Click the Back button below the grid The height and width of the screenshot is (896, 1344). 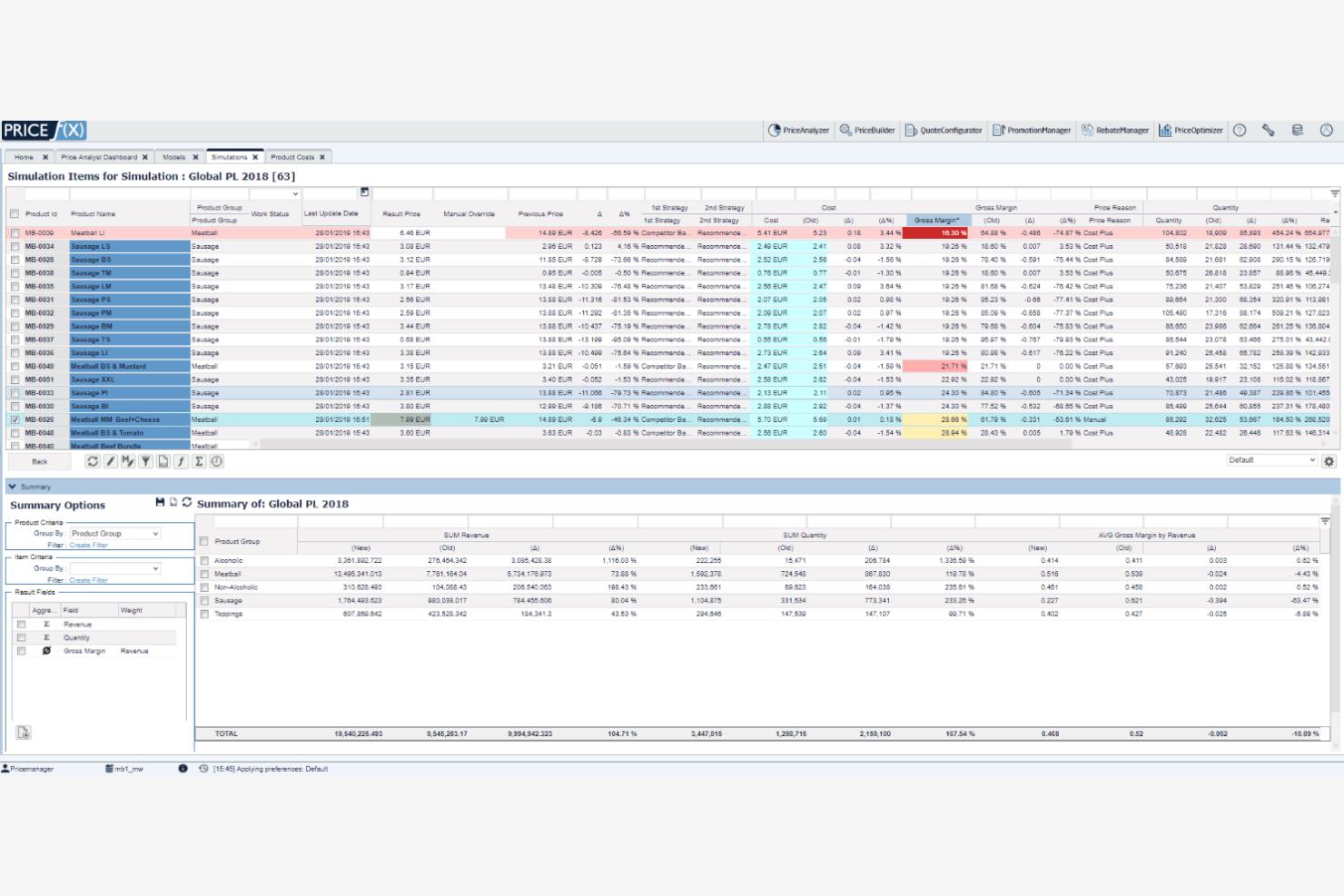39,461
